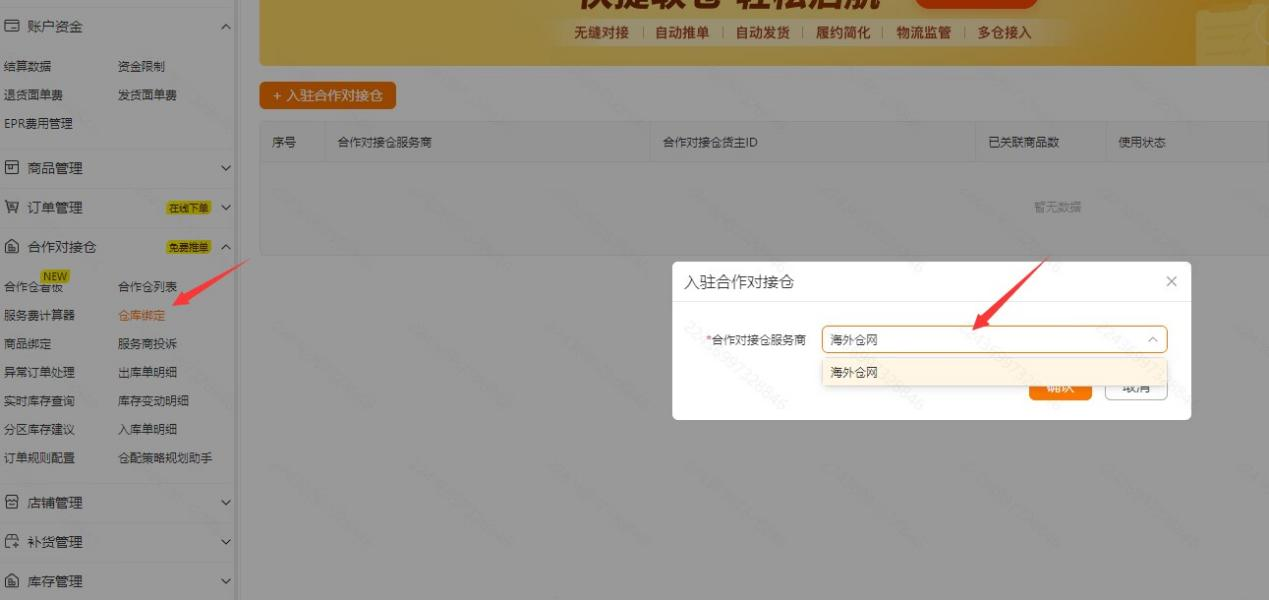Screen dimensions: 1269x600
Task: Open 合作仓列表 in the sidebar
Action: pyautogui.click(x=148, y=287)
